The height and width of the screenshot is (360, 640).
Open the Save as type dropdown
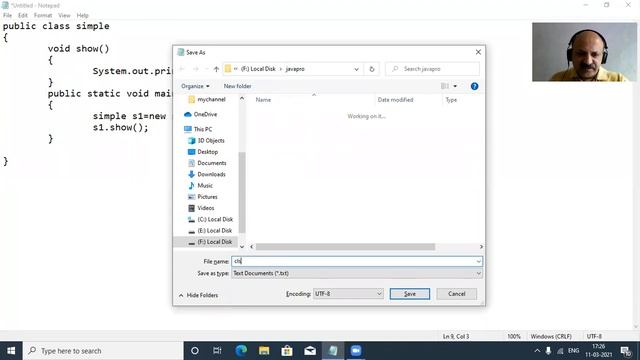pyautogui.click(x=357, y=273)
